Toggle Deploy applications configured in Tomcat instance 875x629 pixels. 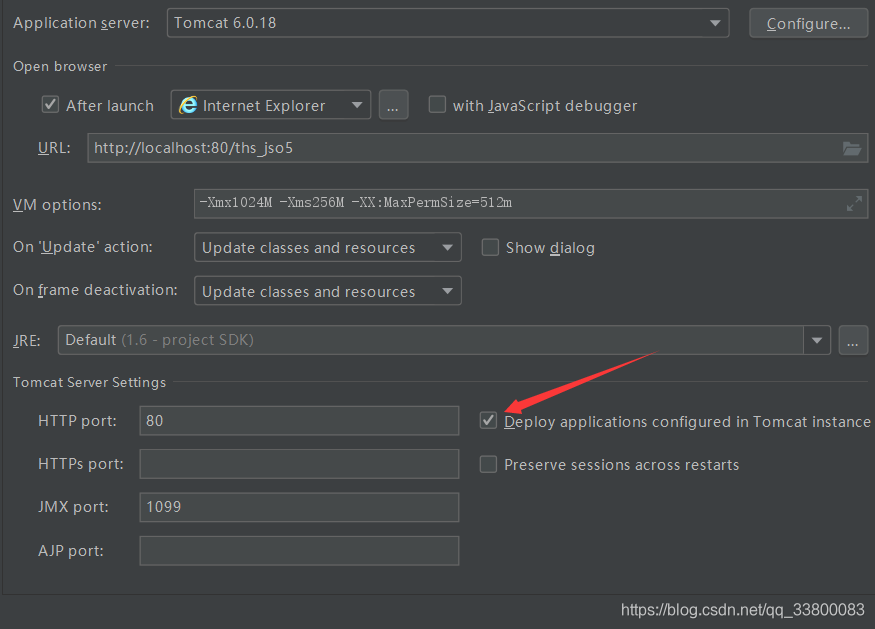point(488,420)
